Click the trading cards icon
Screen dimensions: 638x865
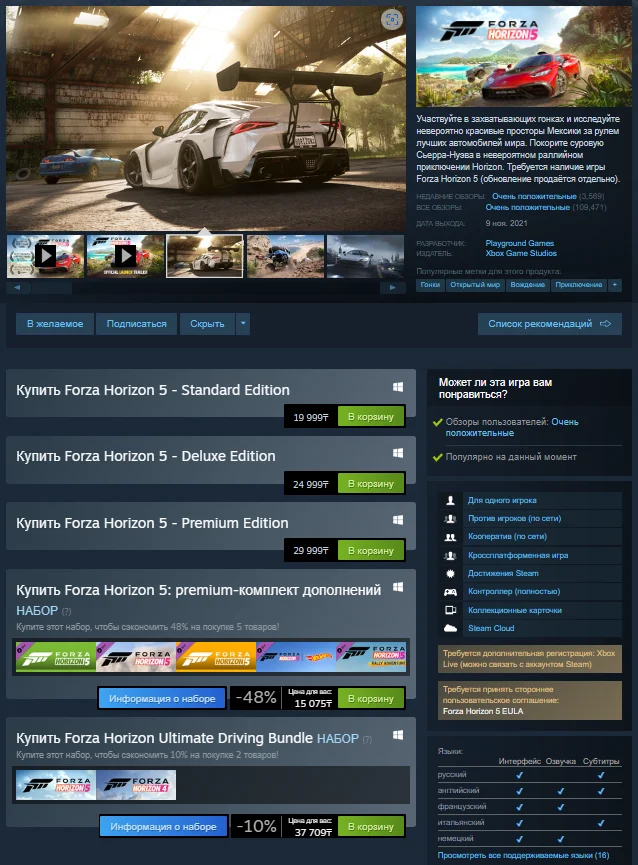tap(450, 610)
